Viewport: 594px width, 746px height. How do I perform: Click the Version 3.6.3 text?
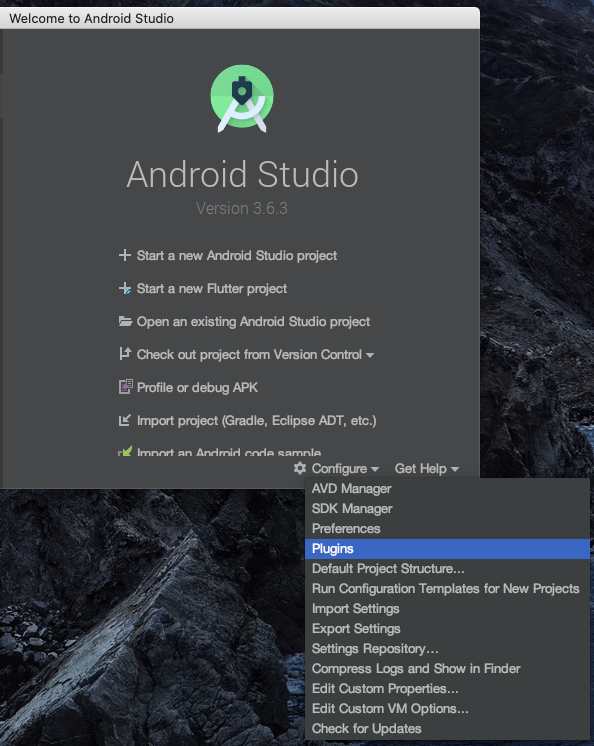point(242,208)
